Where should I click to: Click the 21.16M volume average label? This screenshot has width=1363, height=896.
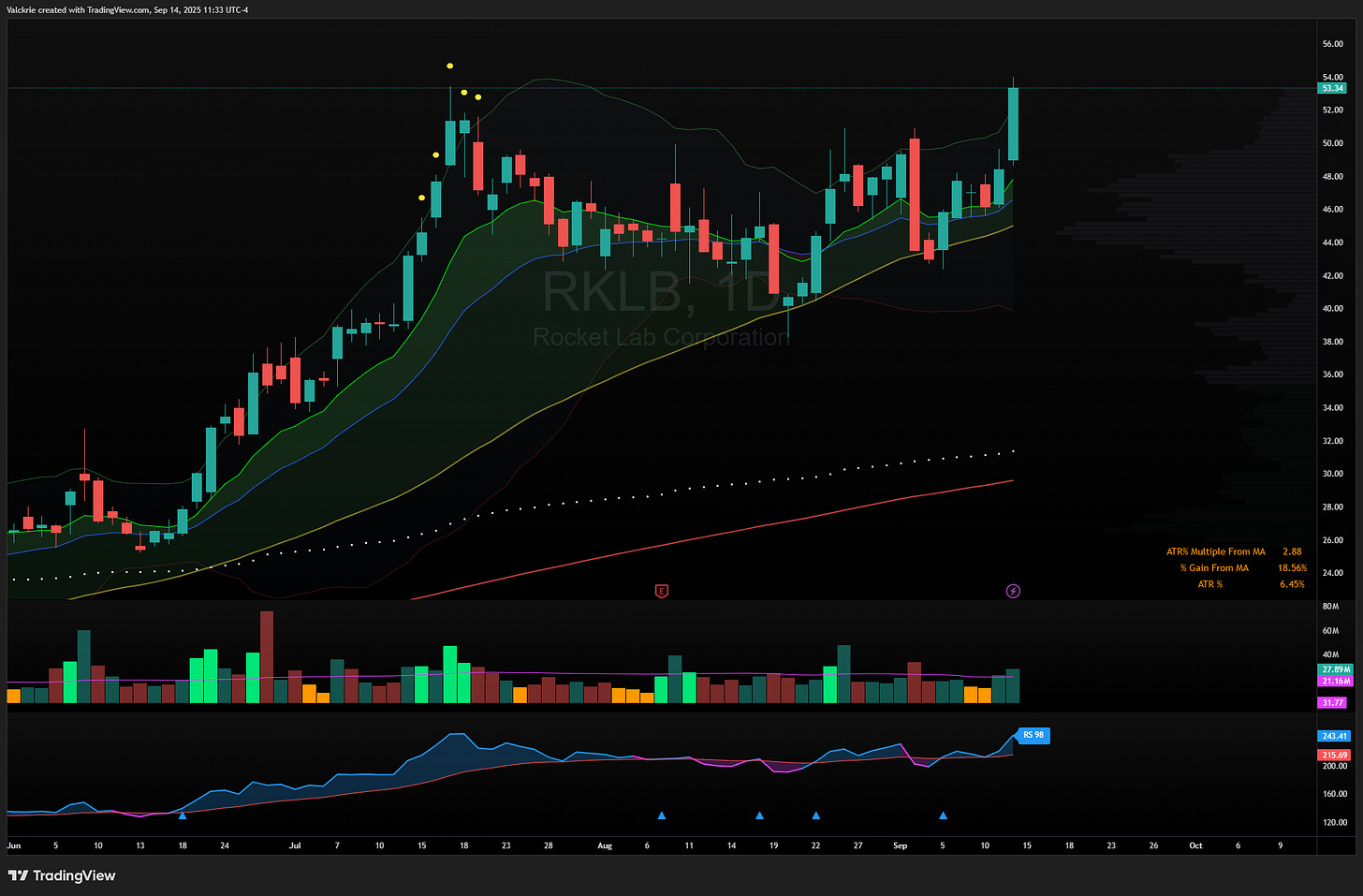pos(1335,681)
